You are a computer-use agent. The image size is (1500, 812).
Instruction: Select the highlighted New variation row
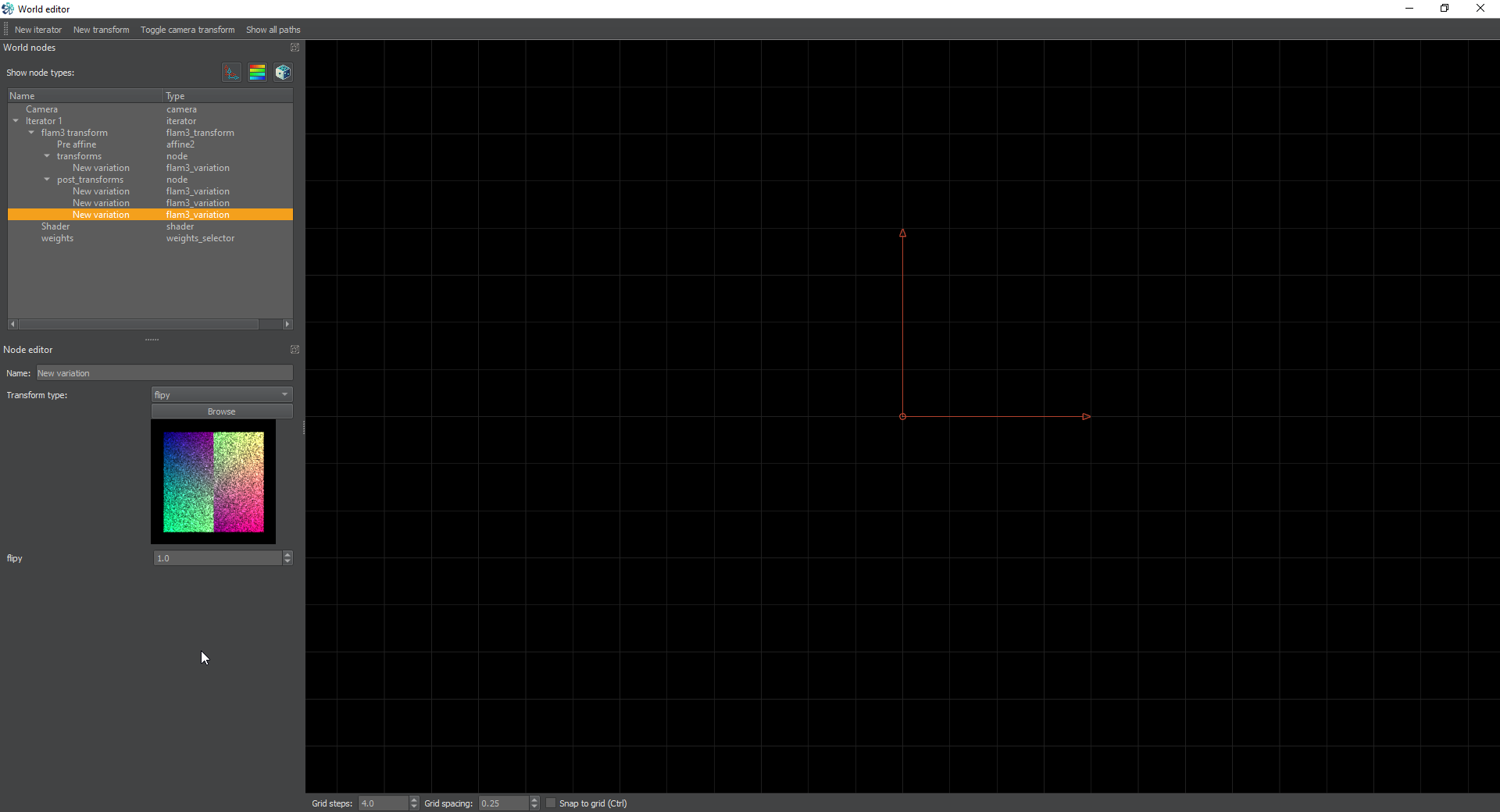click(x=150, y=215)
